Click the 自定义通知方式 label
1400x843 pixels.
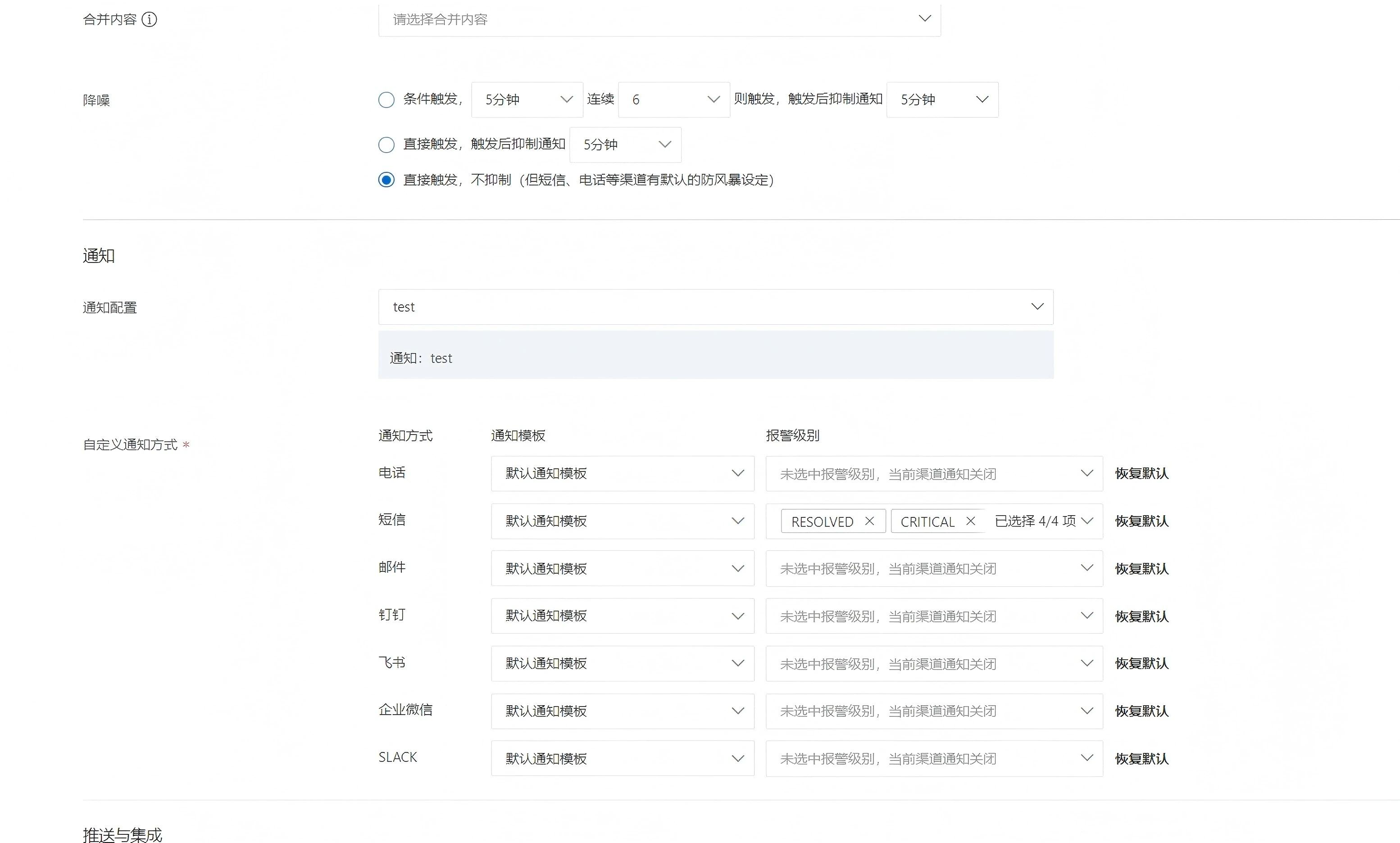130,445
